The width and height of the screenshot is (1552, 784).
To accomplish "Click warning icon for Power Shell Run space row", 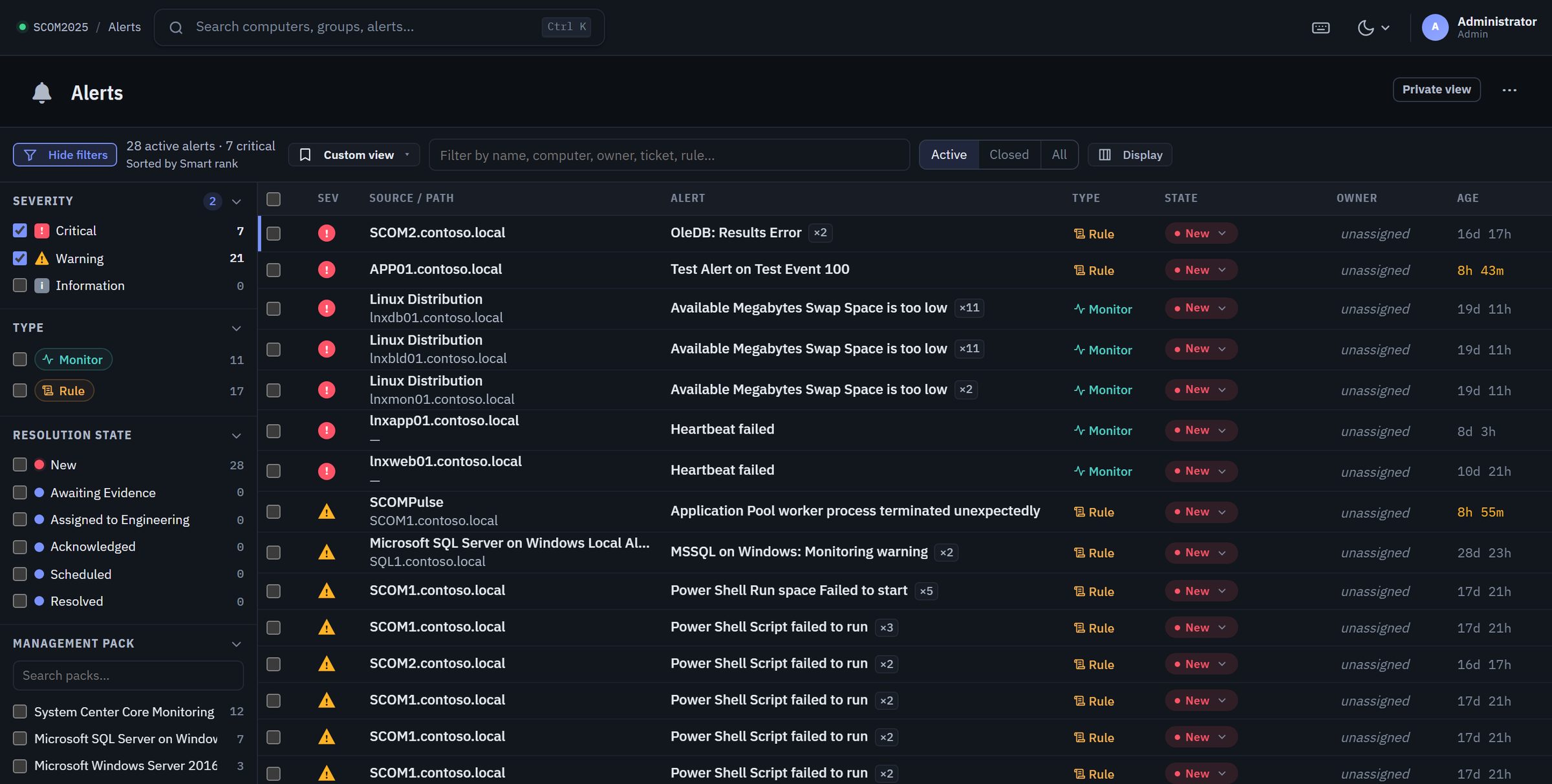I will (327, 591).
